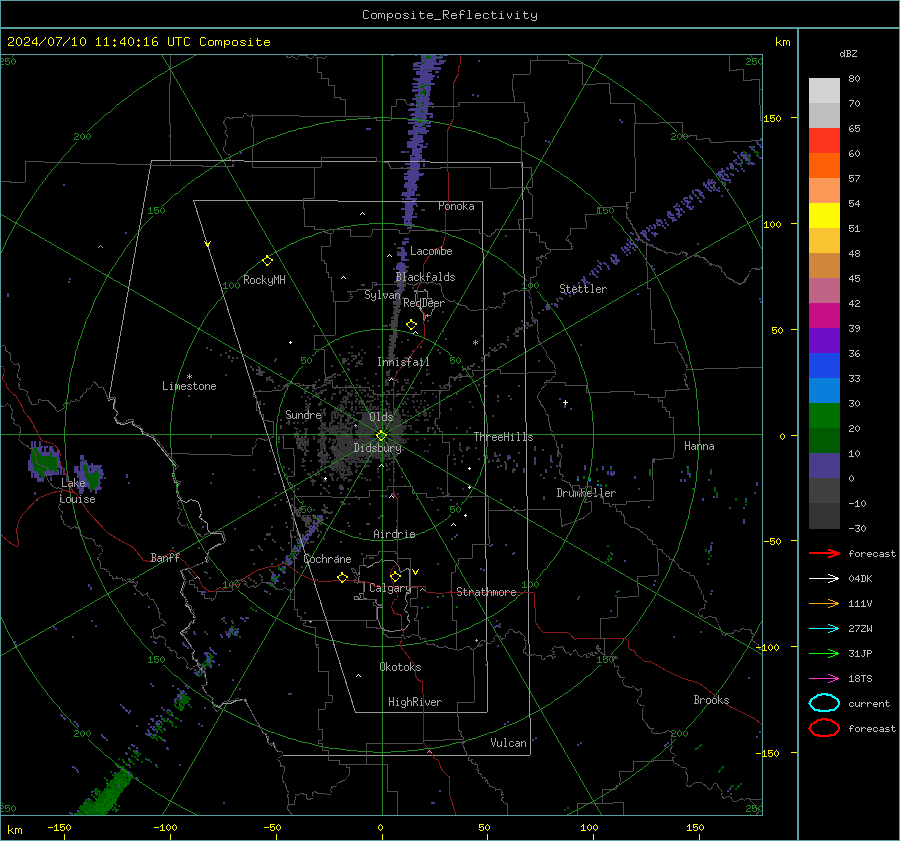
Task: Click the Ponoka city label
Action: coord(456,206)
